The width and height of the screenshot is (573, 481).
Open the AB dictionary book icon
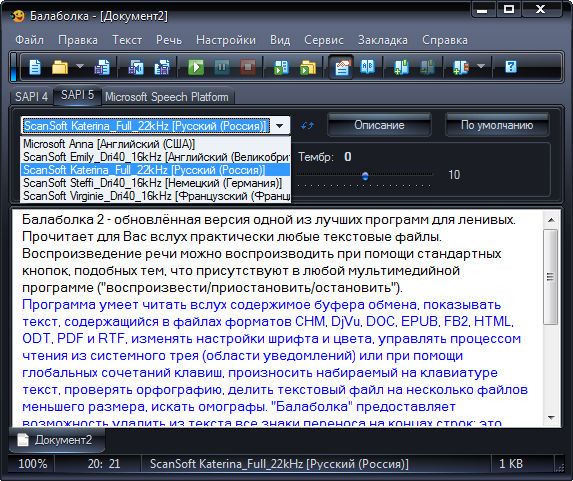click(x=368, y=67)
